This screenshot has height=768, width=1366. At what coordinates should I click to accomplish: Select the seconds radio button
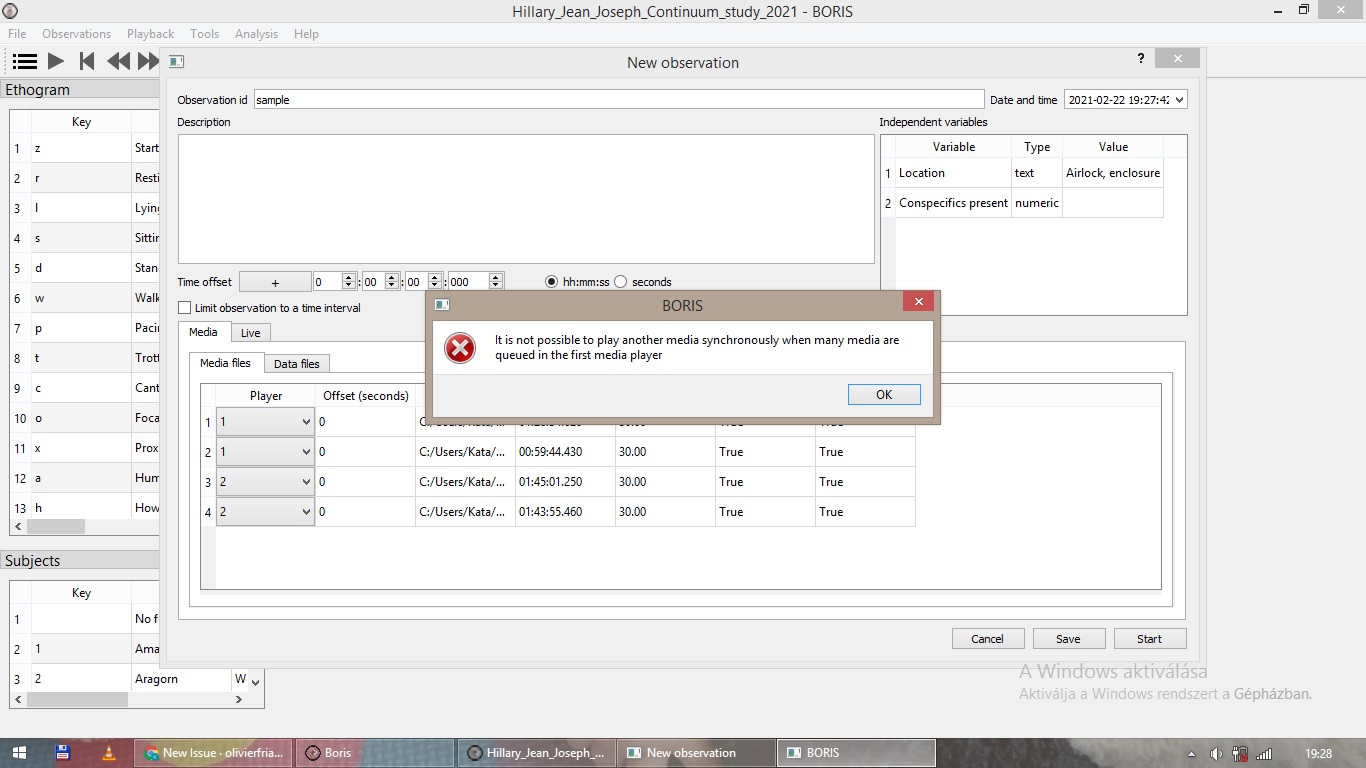[x=620, y=281]
